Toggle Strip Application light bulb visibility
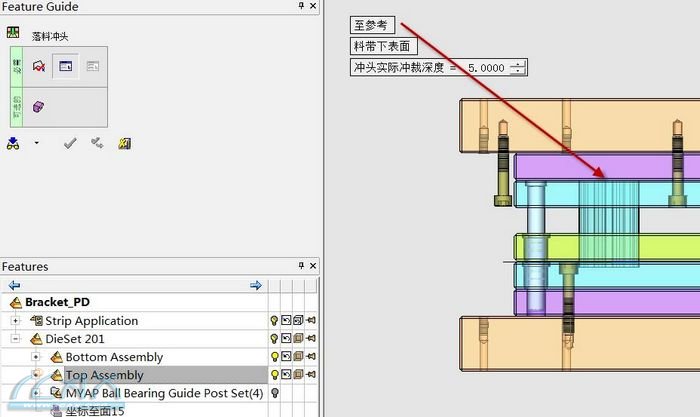The height and width of the screenshot is (417, 700). coord(274,321)
